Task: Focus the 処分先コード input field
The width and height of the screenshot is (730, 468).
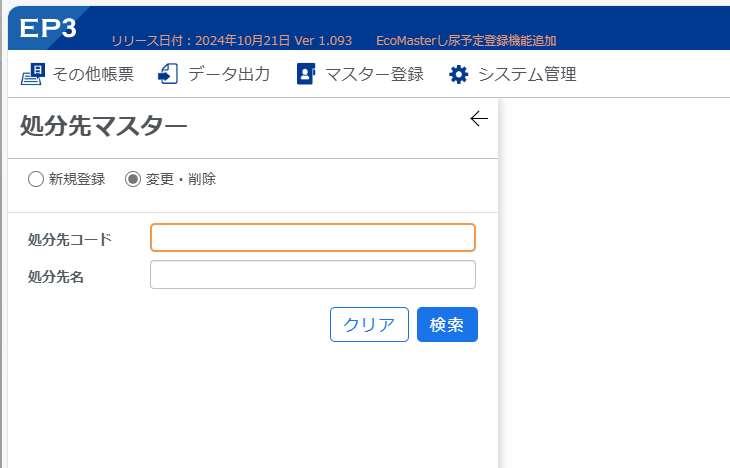Action: (x=313, y=237)
